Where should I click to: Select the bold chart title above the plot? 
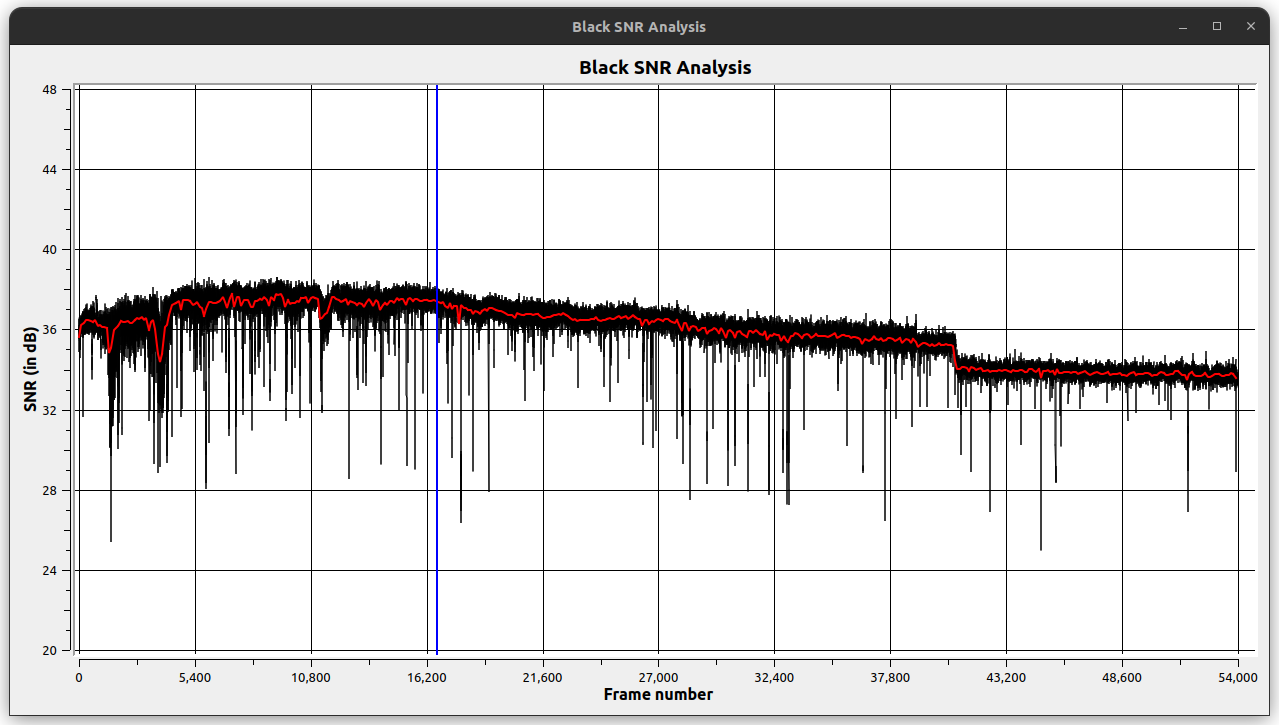[x=665, y=68]
